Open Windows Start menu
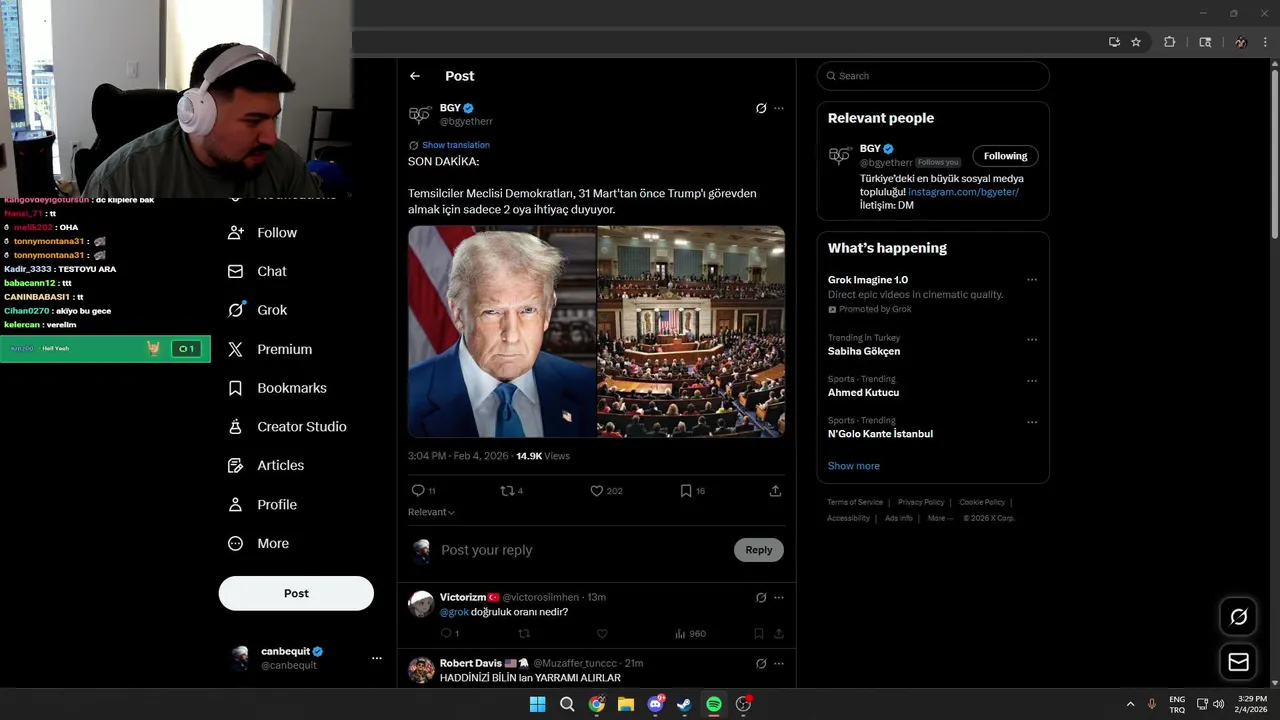The width and height of the screenshot is (1280, 720). click(x=537, y=704)
